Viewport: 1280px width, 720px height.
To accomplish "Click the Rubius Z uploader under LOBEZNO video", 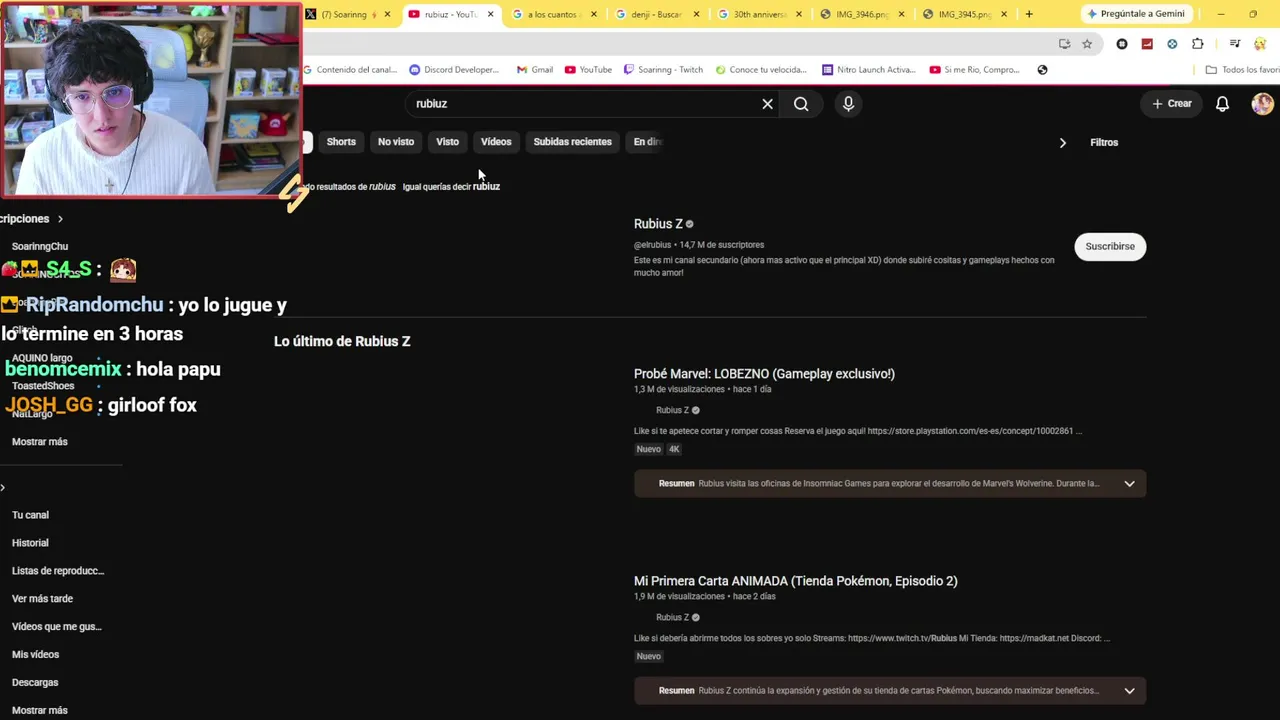I will coord(672,410).
